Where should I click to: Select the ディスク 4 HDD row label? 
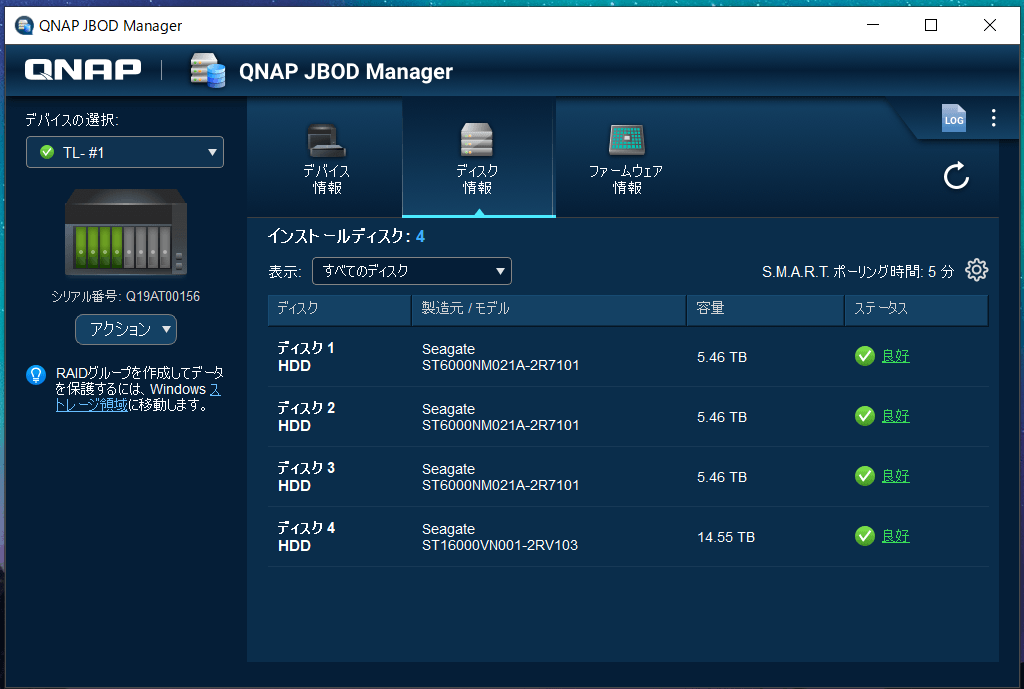click(x=306, y=537)
